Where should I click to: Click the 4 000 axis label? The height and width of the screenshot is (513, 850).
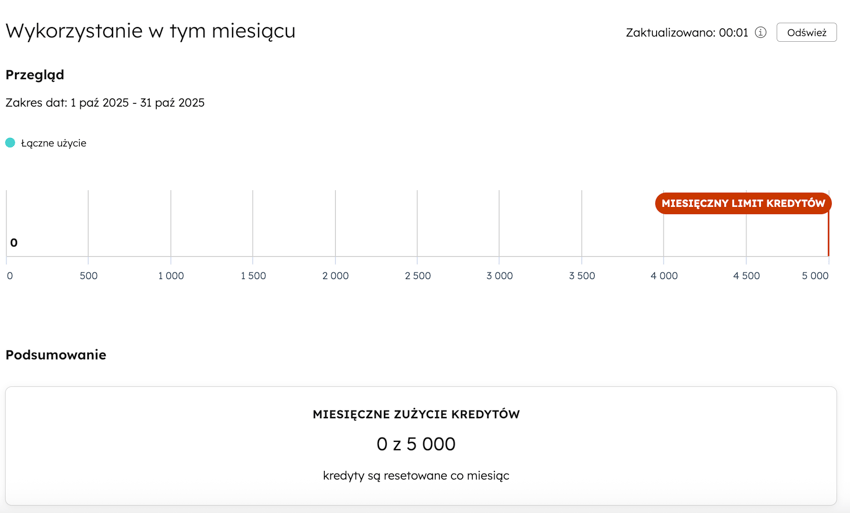pos(664,276)
